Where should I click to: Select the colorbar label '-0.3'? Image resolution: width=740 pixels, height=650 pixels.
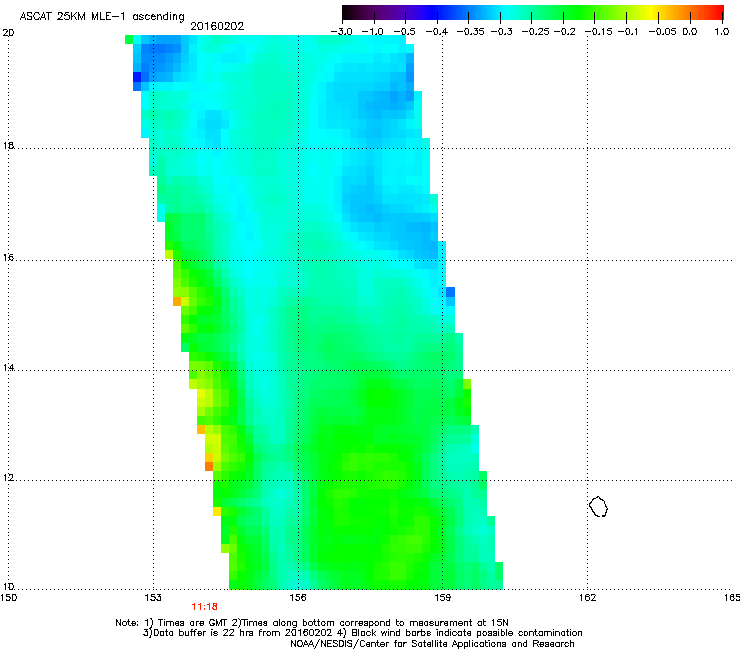tap(502, 32)
